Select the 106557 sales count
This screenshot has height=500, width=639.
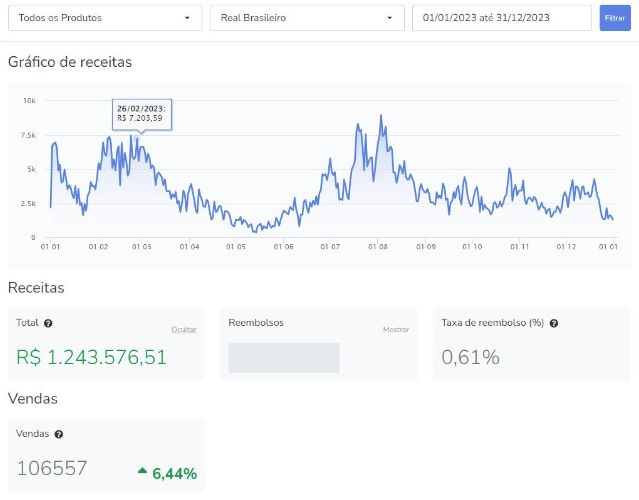[52, 468]
